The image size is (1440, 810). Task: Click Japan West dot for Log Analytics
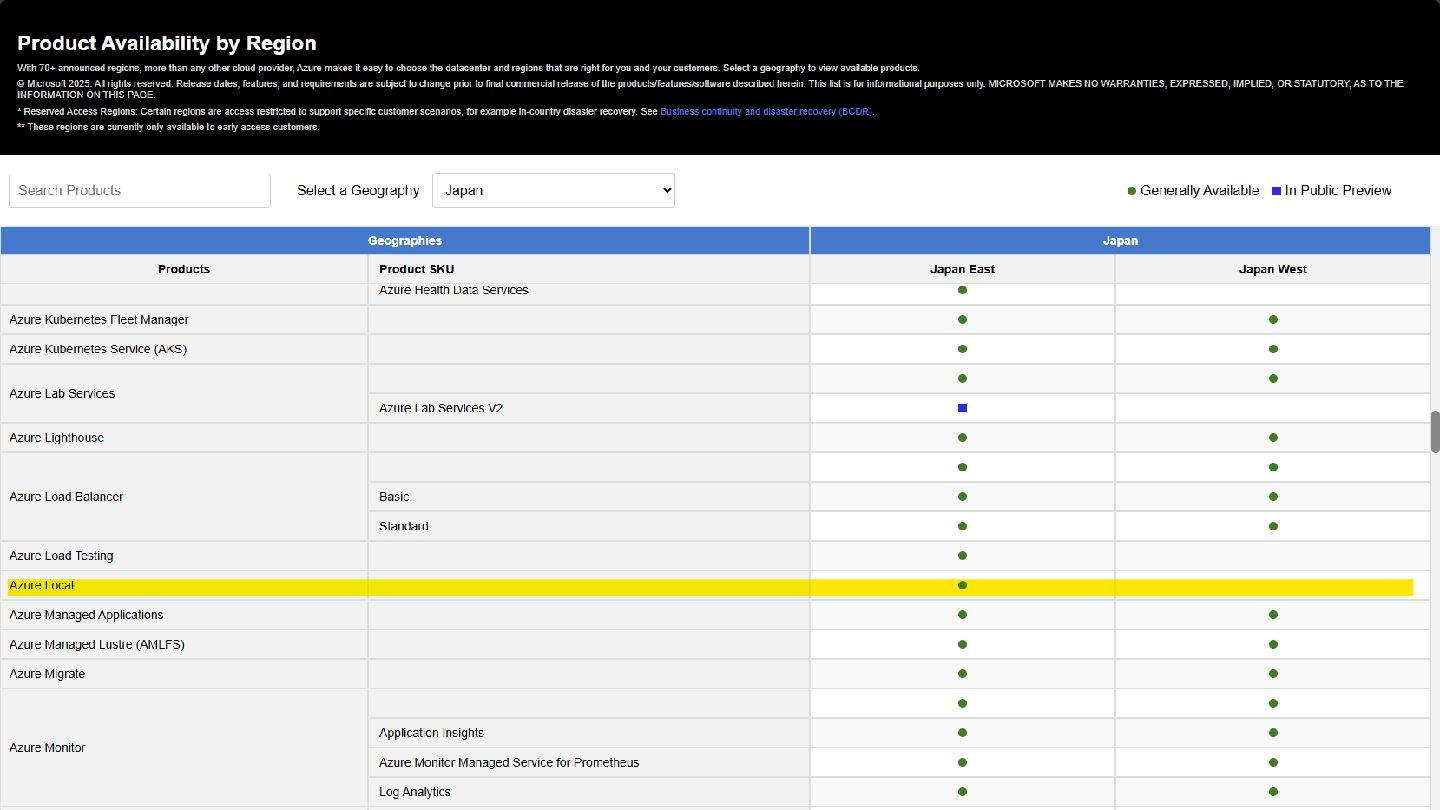(1273, 792)
